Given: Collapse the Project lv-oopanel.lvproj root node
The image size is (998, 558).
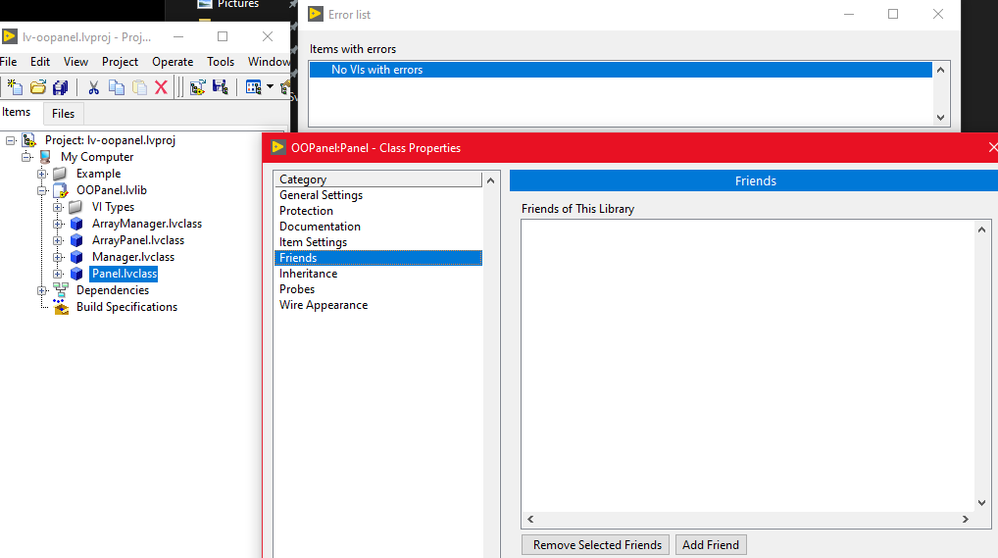Looking at the screenshot, I should pos(10,140).
